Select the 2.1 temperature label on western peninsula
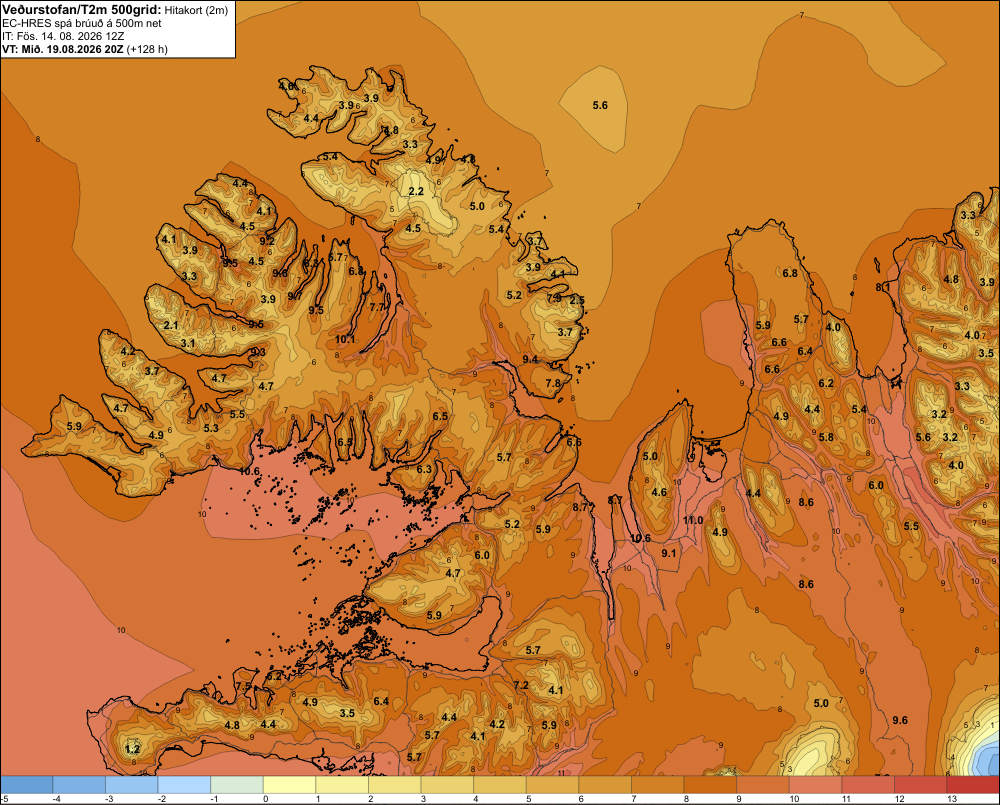Viewport: 1000px width, 805px height. pyautogui.click(x=171, y=325)
